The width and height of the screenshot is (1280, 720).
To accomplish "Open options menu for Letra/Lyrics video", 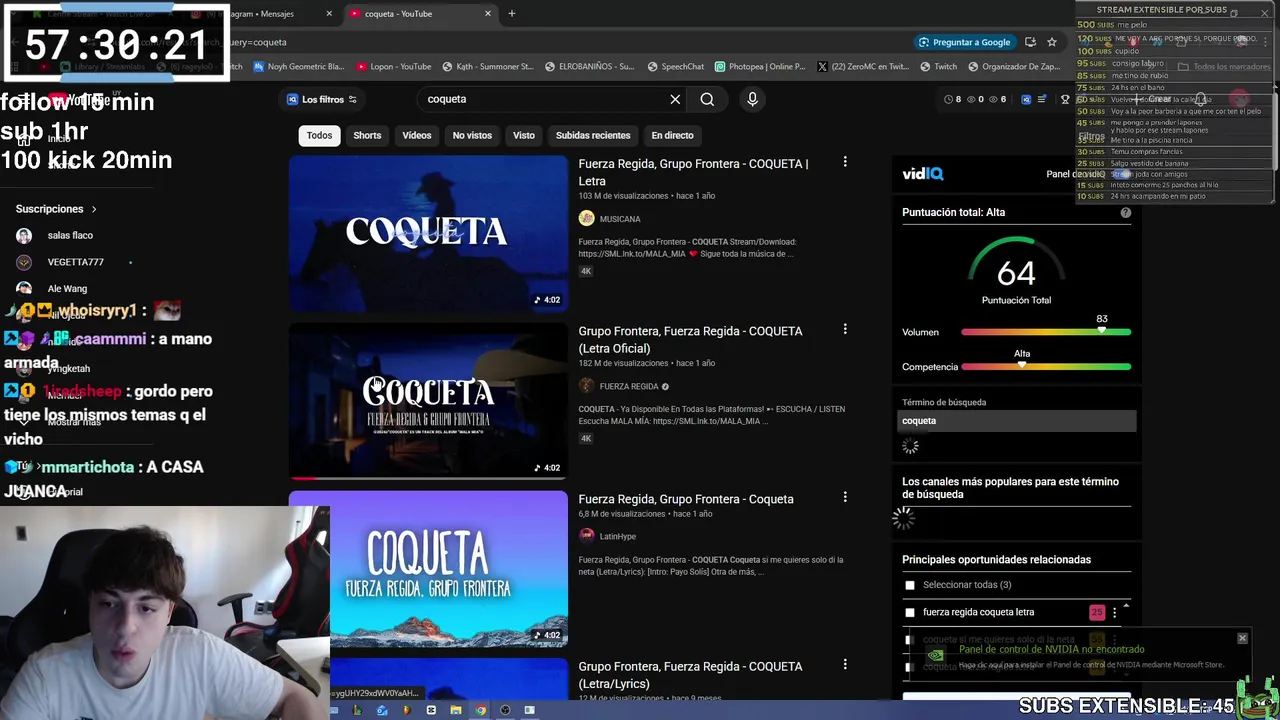I will [845, 664].
